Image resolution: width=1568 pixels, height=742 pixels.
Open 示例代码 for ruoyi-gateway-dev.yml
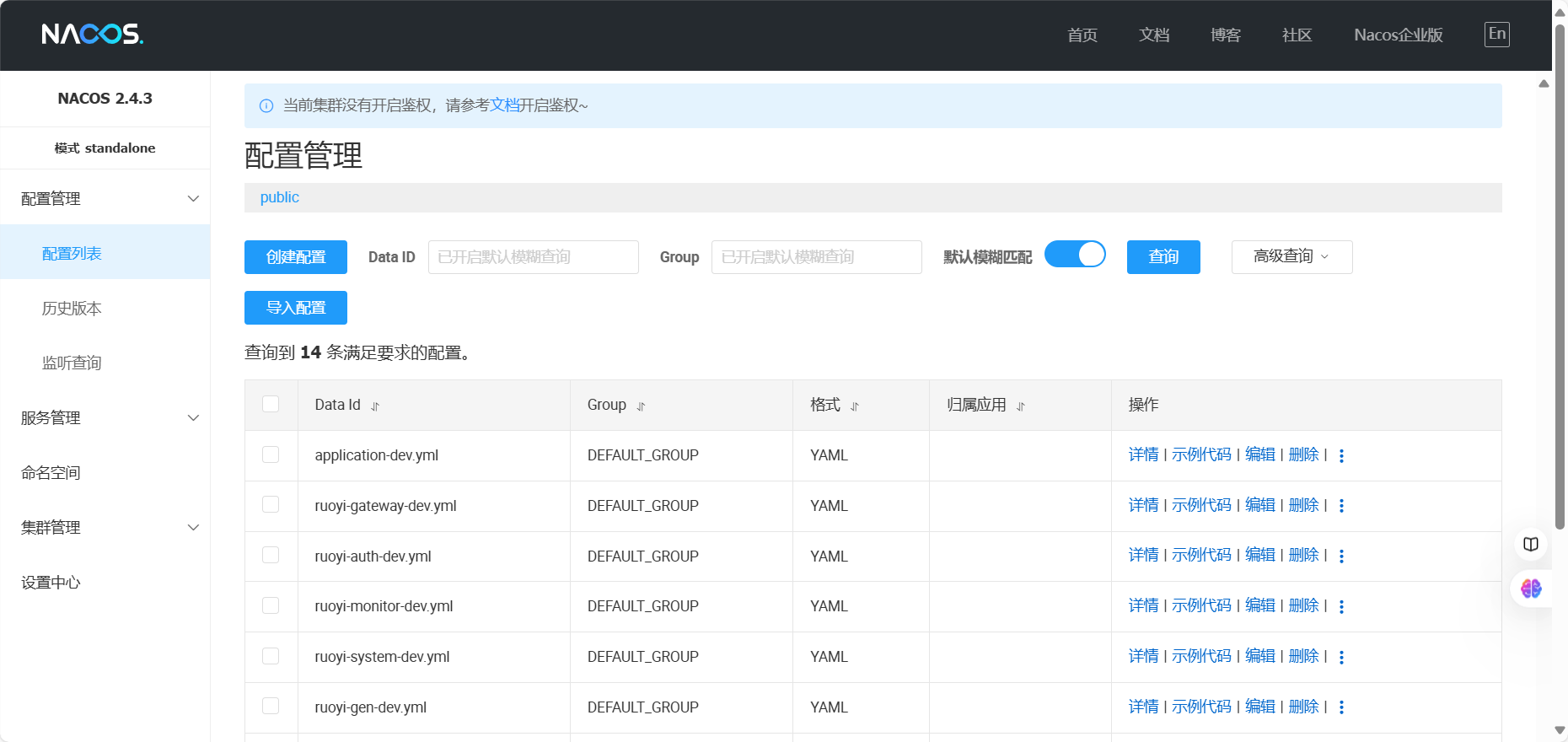click(1201, 505)
